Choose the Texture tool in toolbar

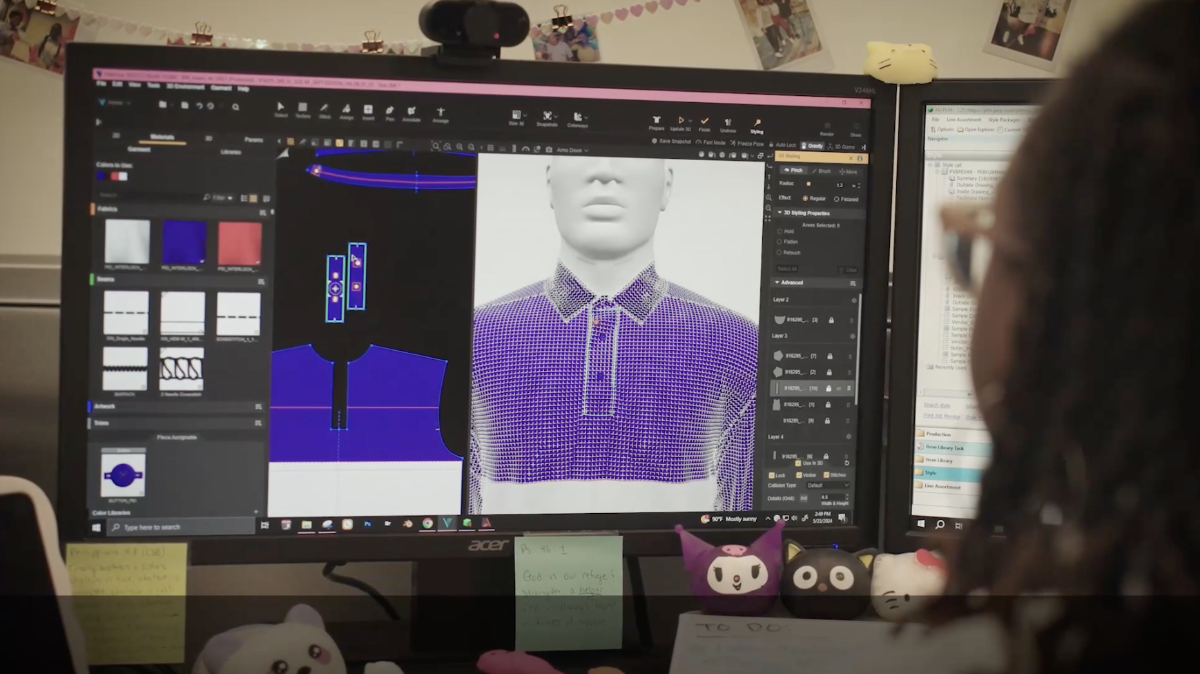point(302,110)
